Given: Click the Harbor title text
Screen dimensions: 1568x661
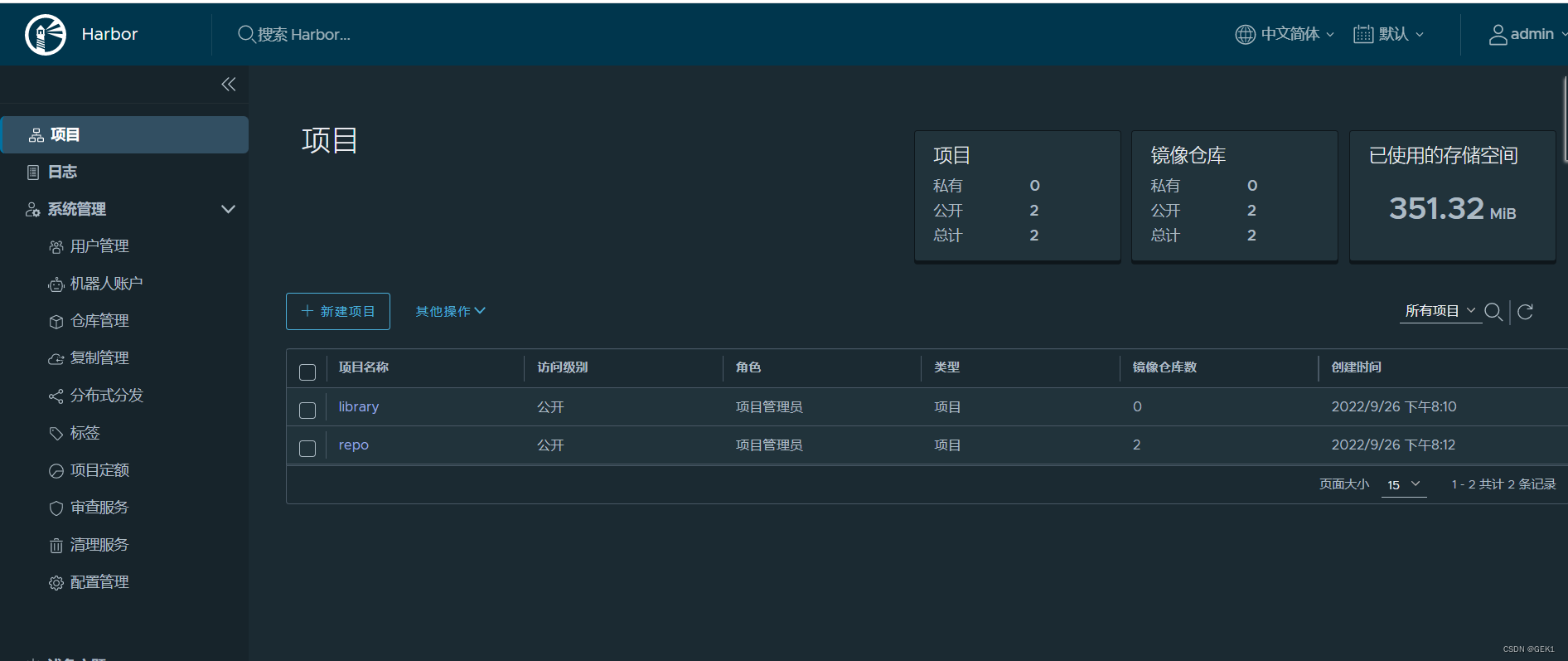Looking at the screenshot, I should pyautogui.click(x=109, y=34).
